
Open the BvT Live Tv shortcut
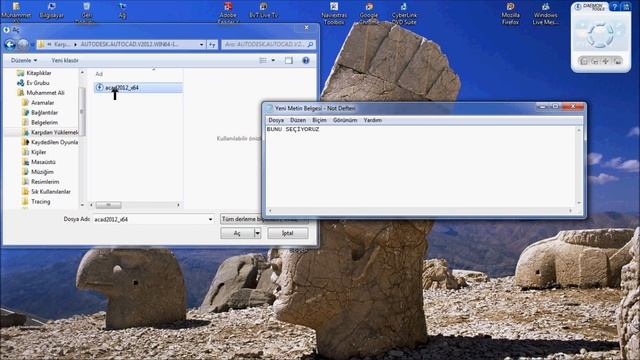263,10
